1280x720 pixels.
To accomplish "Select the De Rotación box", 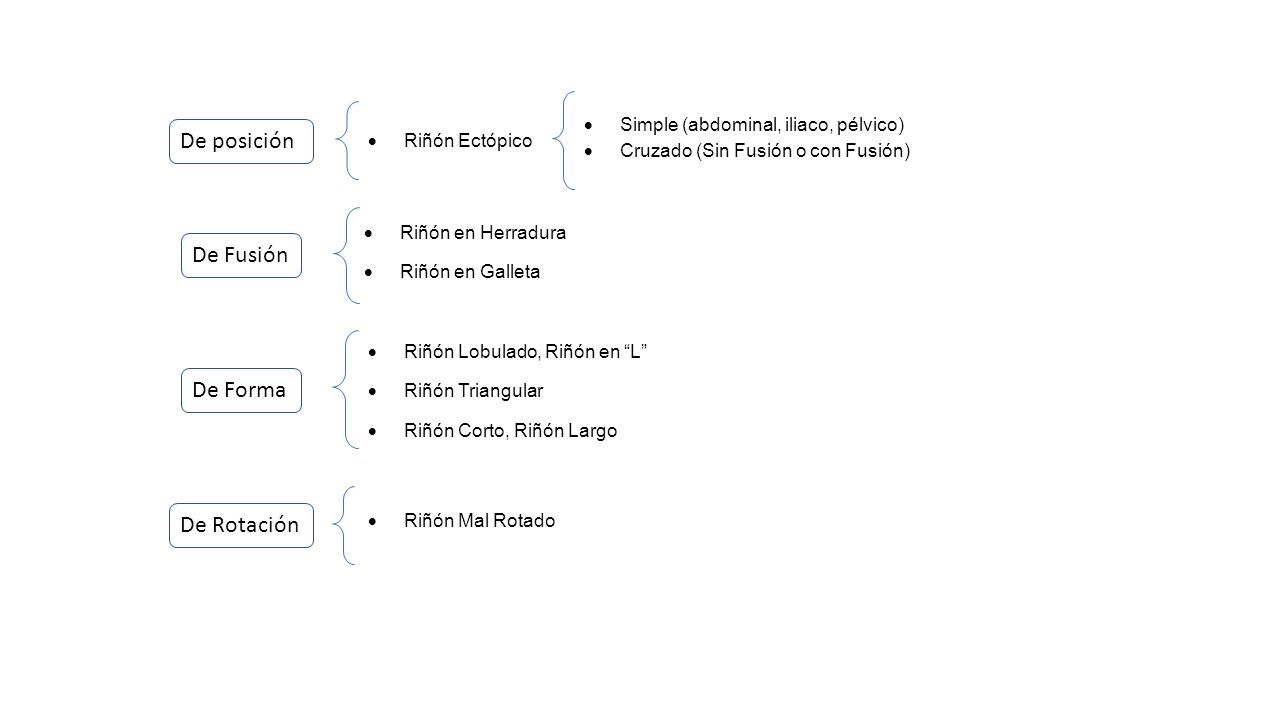I will pos(241,525).
